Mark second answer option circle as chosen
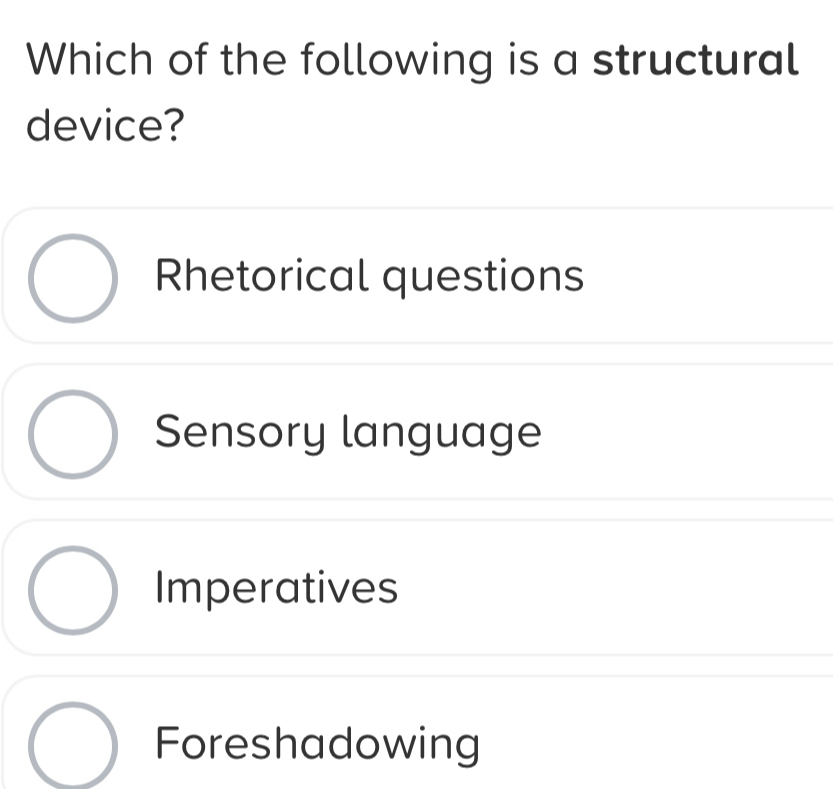This screenshot has width=833, height=789. (x=72, y=435)
